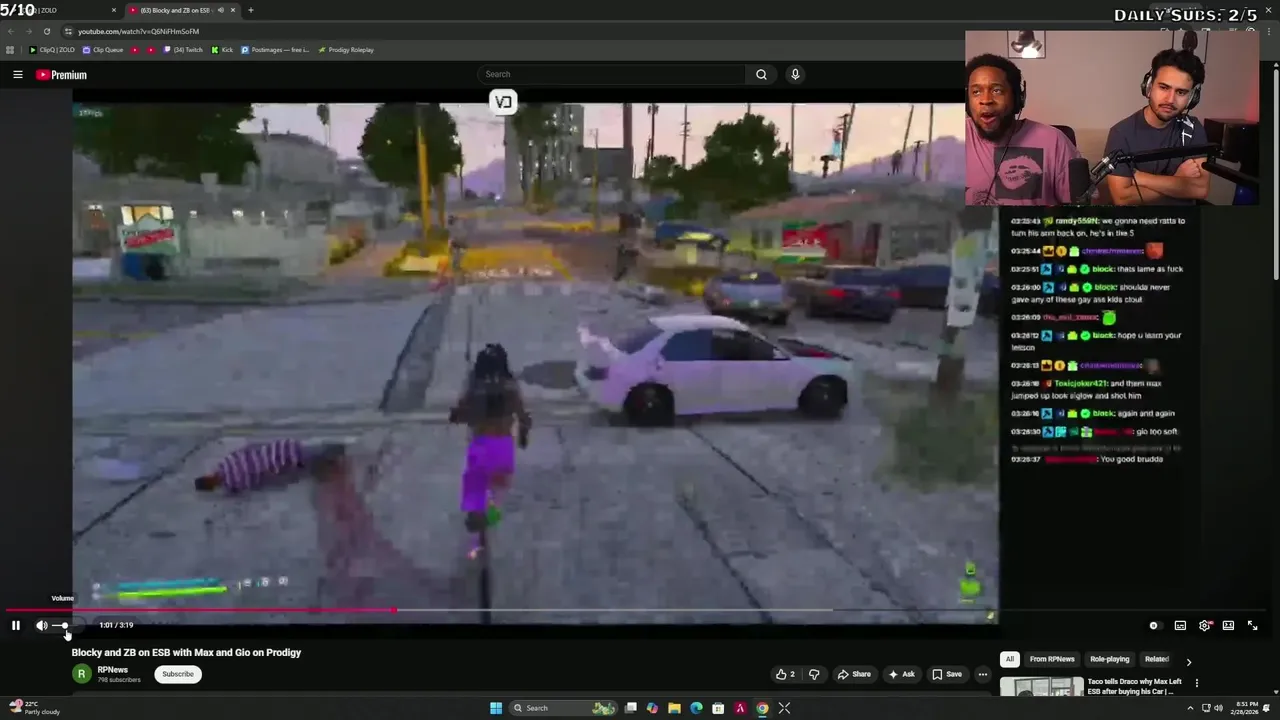Reload the page
The height and width of the screenshot is (720, 1280).
(x=46, y=31)
